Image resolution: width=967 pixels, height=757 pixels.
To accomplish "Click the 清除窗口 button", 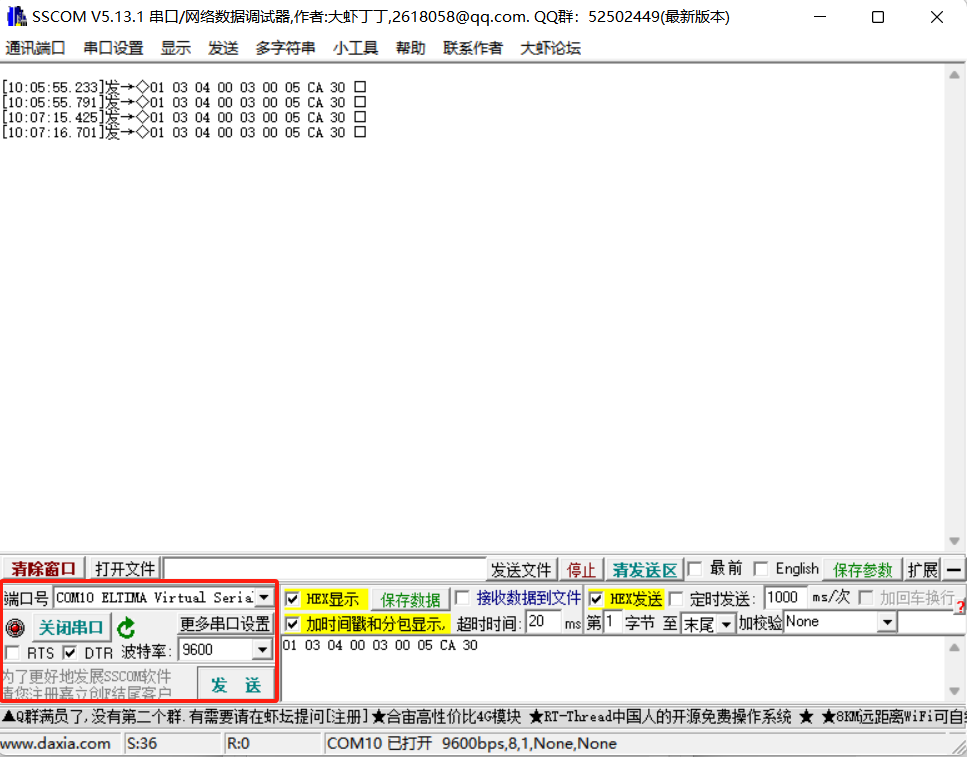I will click(43, 569).
